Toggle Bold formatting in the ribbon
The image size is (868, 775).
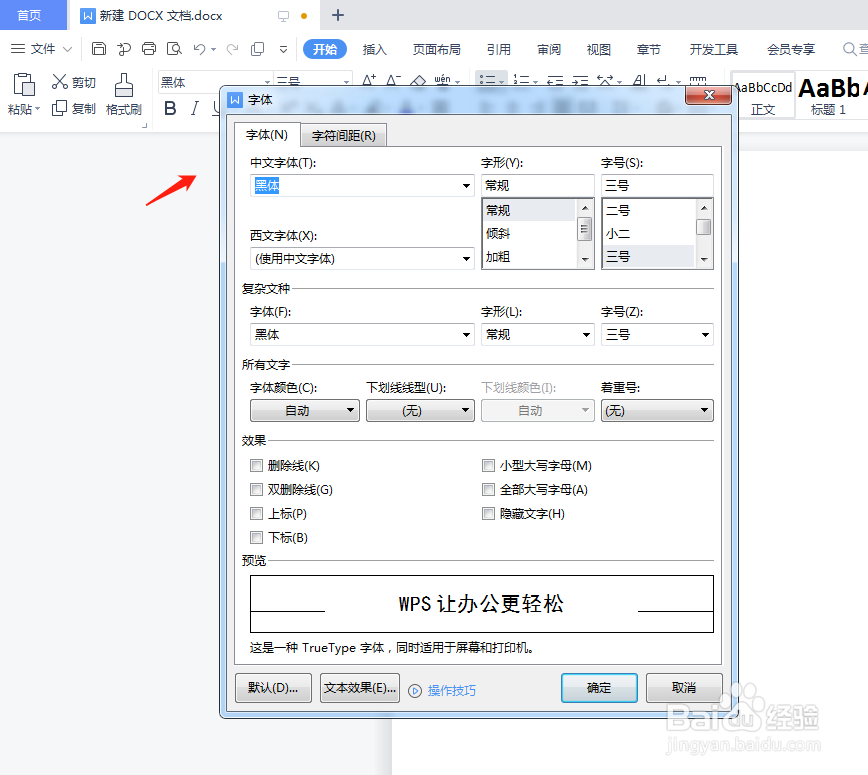pos(170,108)
